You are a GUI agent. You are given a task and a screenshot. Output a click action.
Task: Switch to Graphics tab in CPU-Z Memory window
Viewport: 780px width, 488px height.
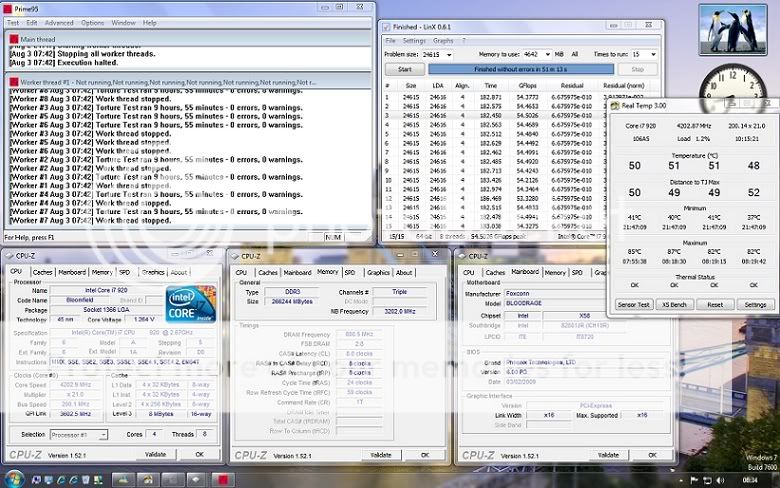tap(378, 273)
